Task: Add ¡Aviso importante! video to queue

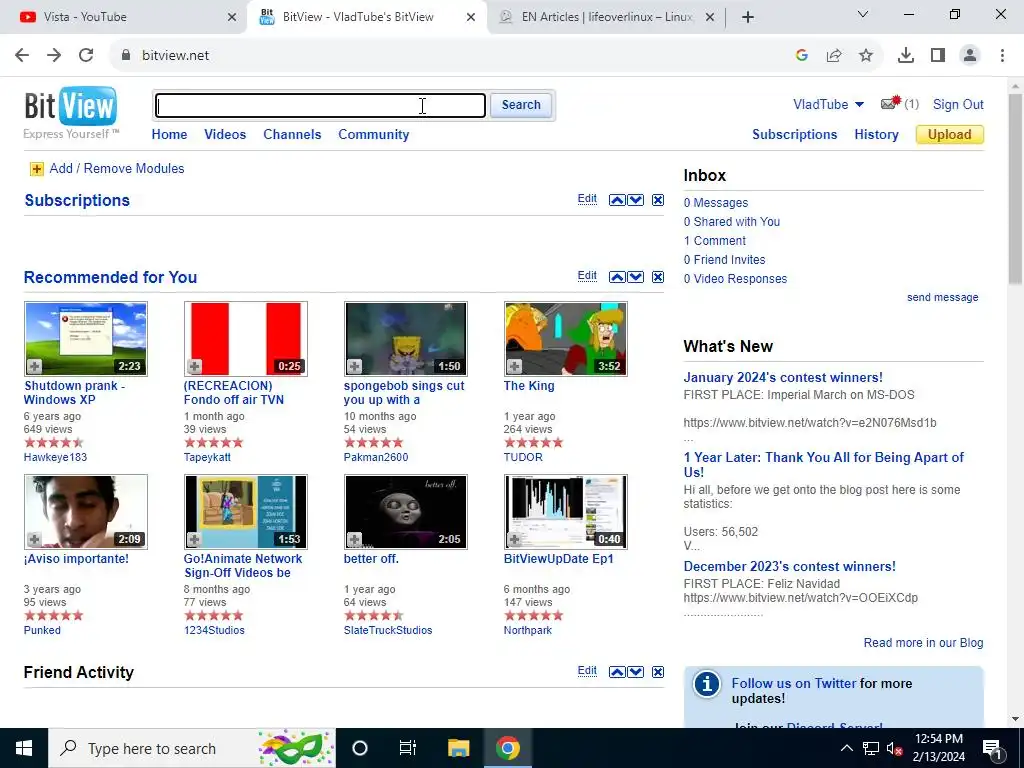Action: [x=34, y=539]
